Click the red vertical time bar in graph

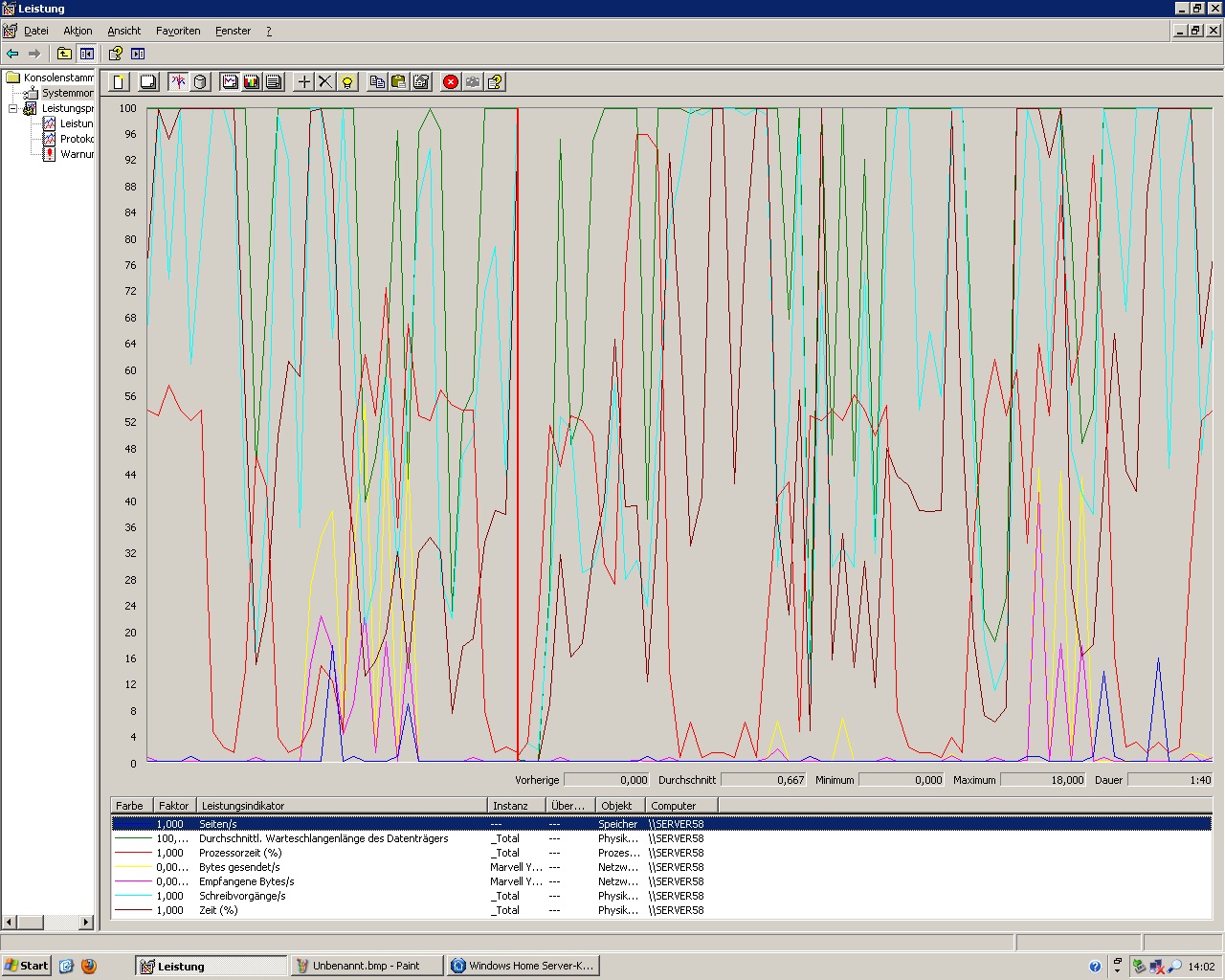click(518, 435)
